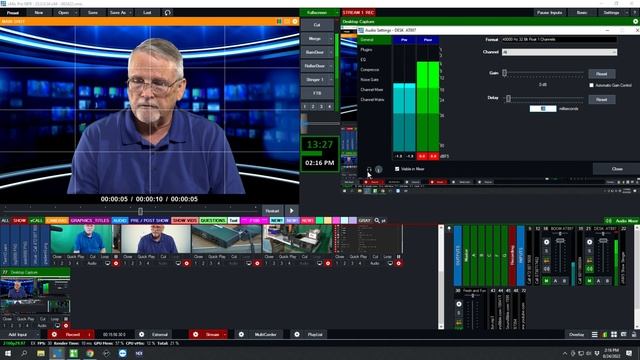Expand the Save As dropdown in the top bar
Viewport: 640px width, 360px height.
(x=130, y=13)
